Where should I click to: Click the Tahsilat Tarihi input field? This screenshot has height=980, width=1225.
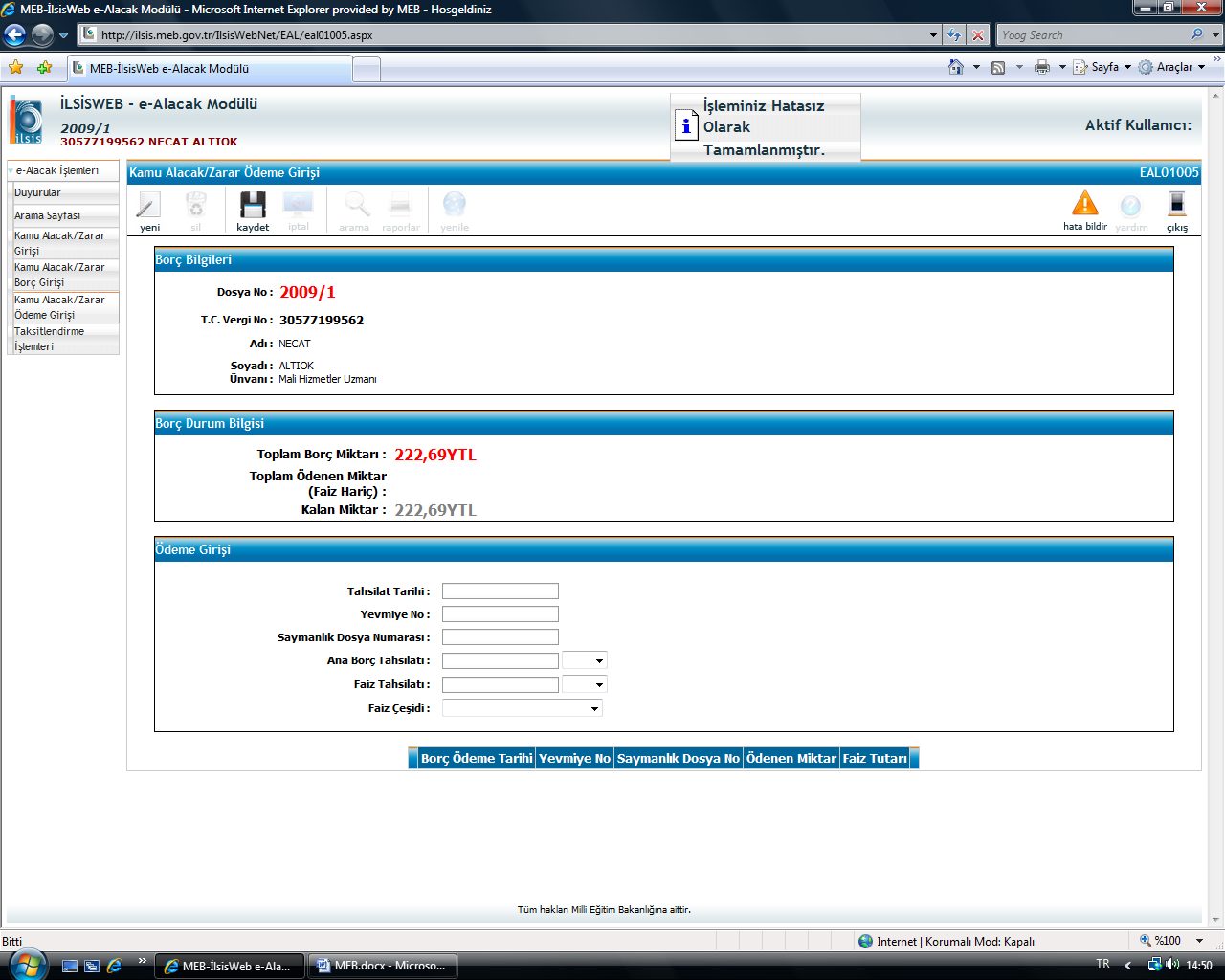point(501,591)
